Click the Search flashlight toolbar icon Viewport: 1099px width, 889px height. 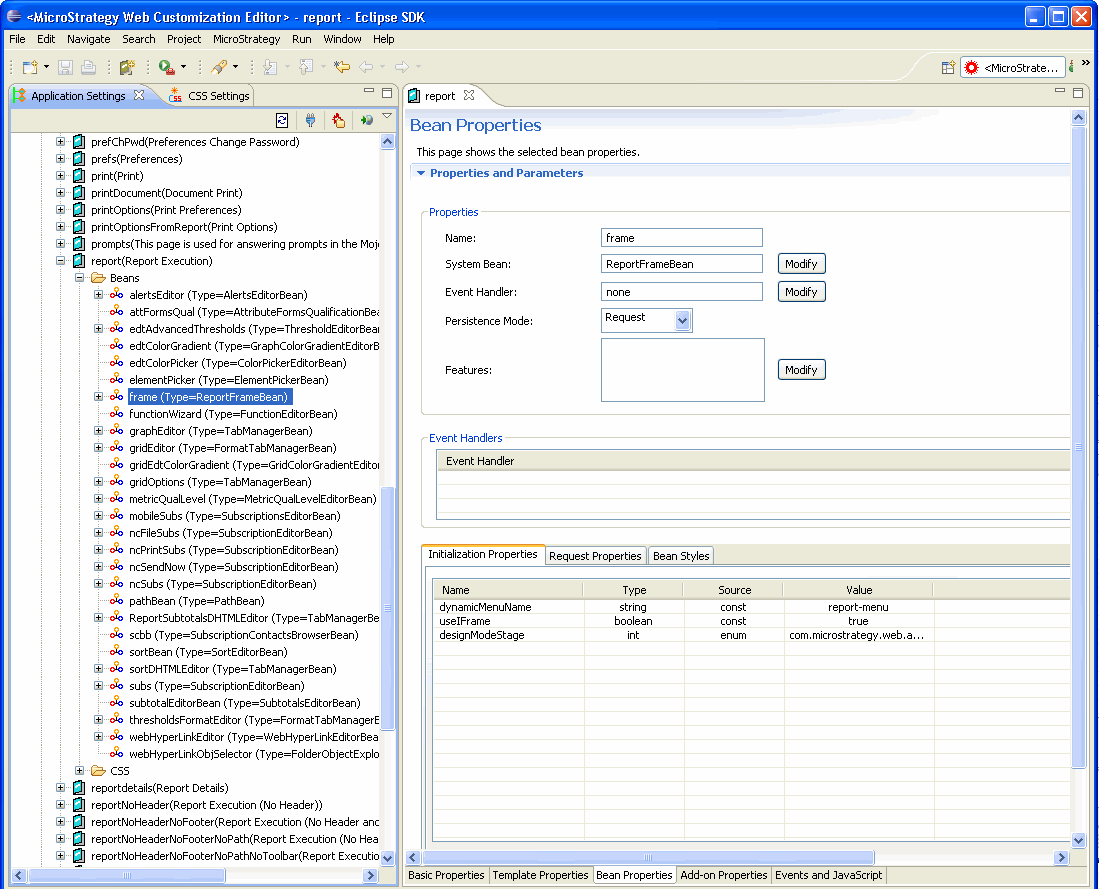(x=219, y=67)
